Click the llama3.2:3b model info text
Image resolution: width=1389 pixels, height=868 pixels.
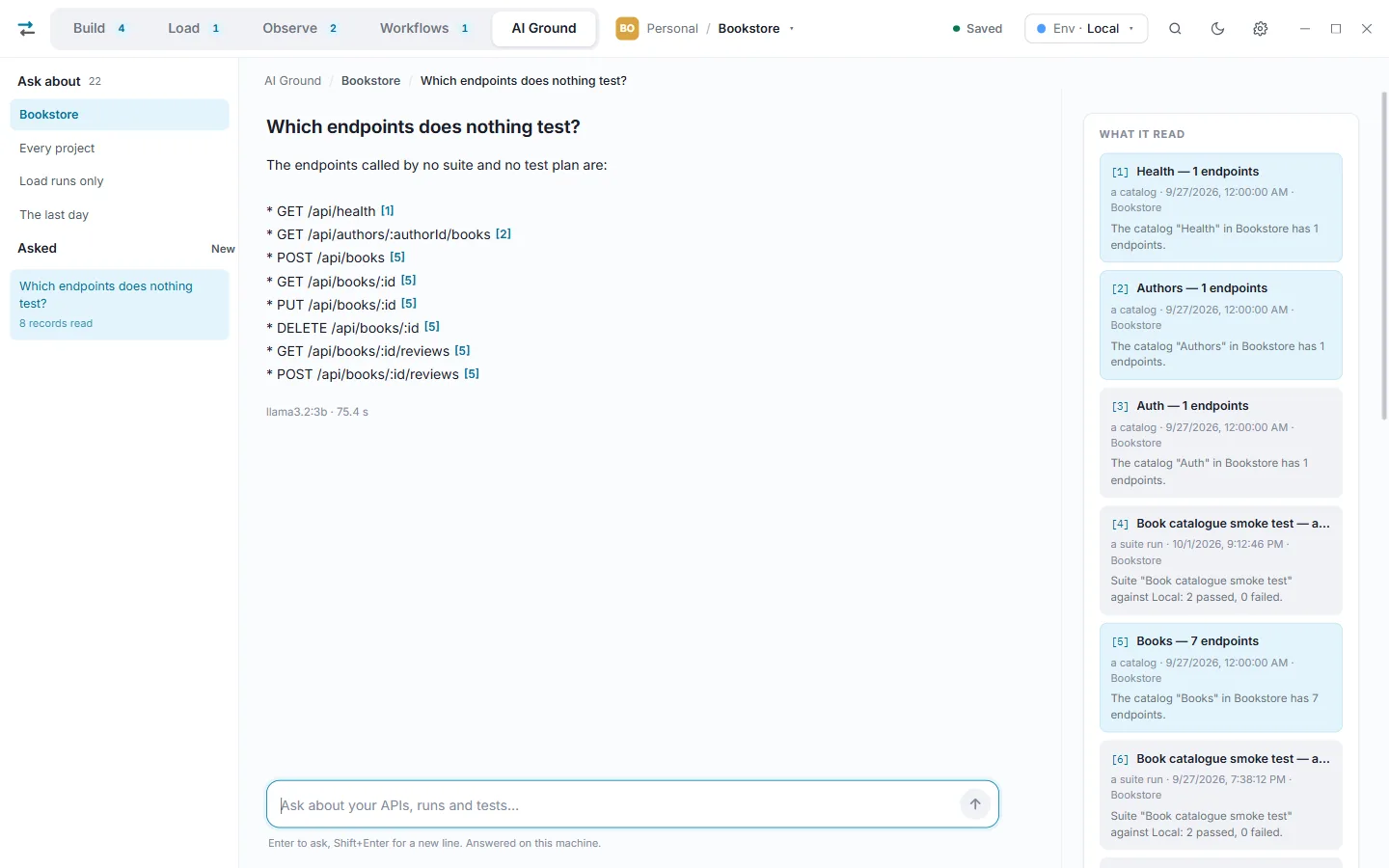pos(317,412)
